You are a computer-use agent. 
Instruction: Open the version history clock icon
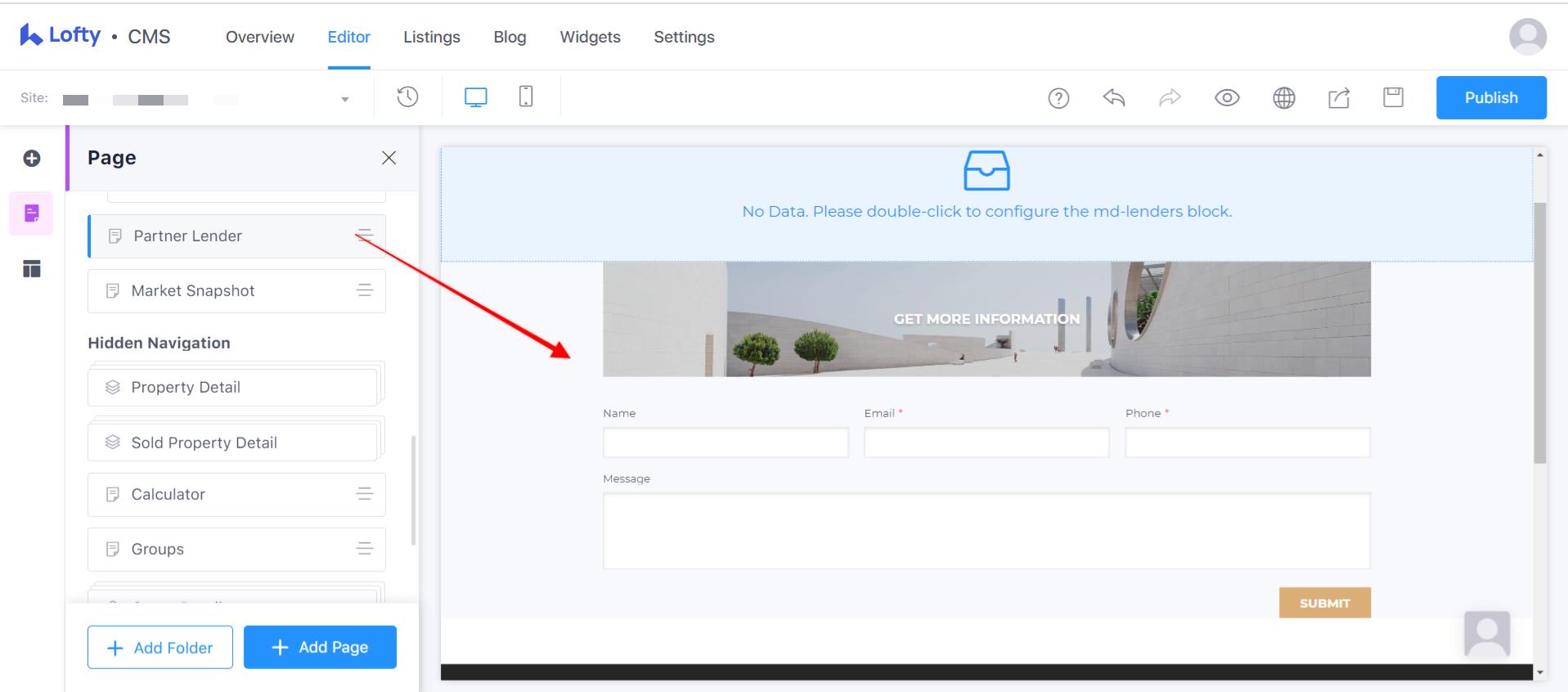pos(407,97)
